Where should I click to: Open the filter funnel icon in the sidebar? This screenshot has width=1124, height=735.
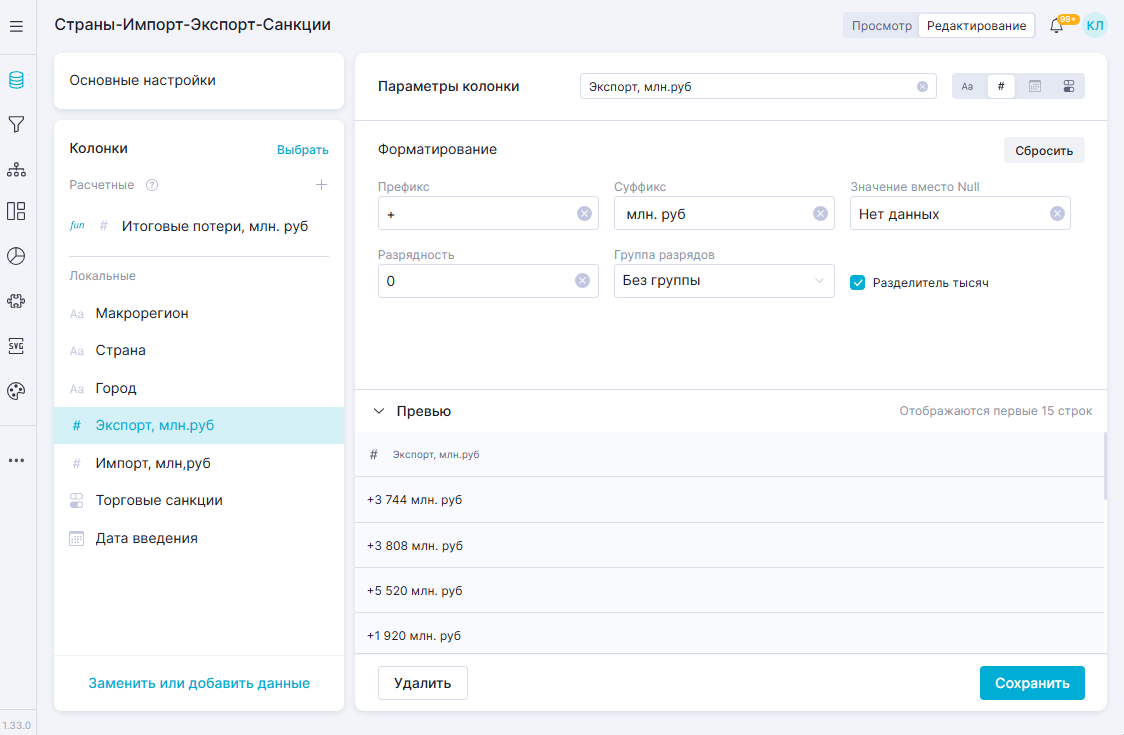[16, 124]
